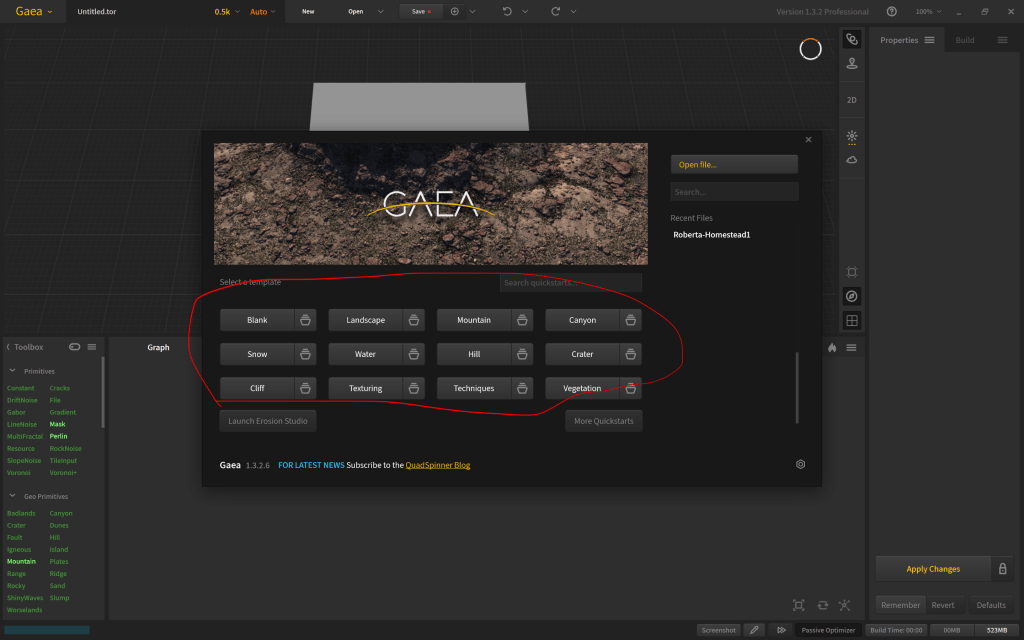Launch Erosion Studio
This screenshot has width=1024, height=640.
268,421
